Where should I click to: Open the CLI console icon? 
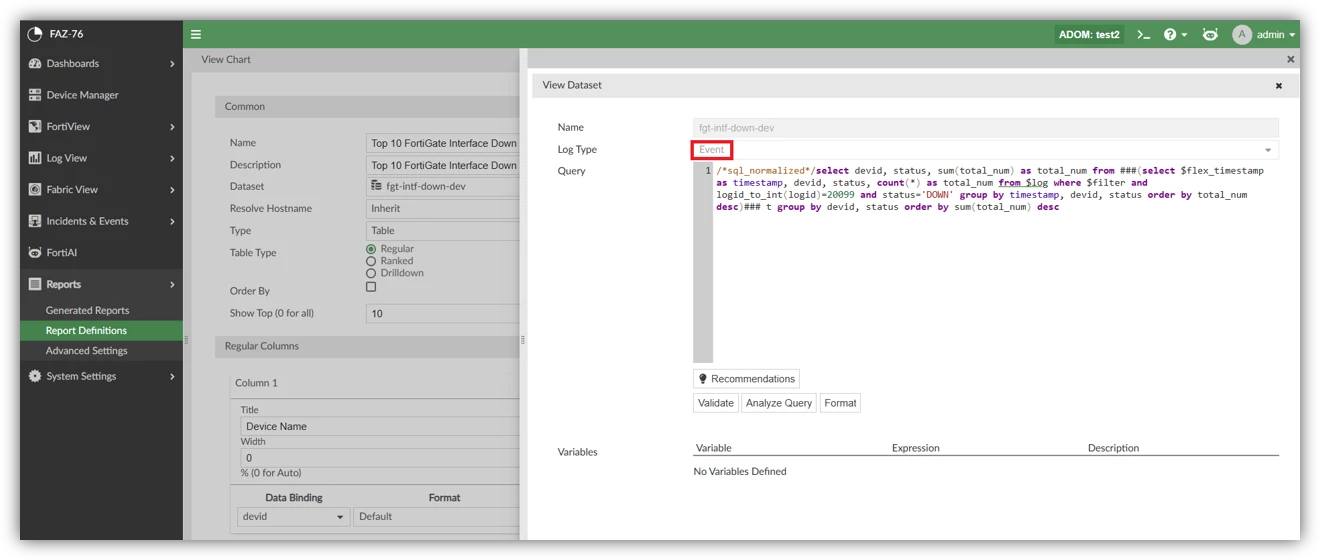(1143, 34)
